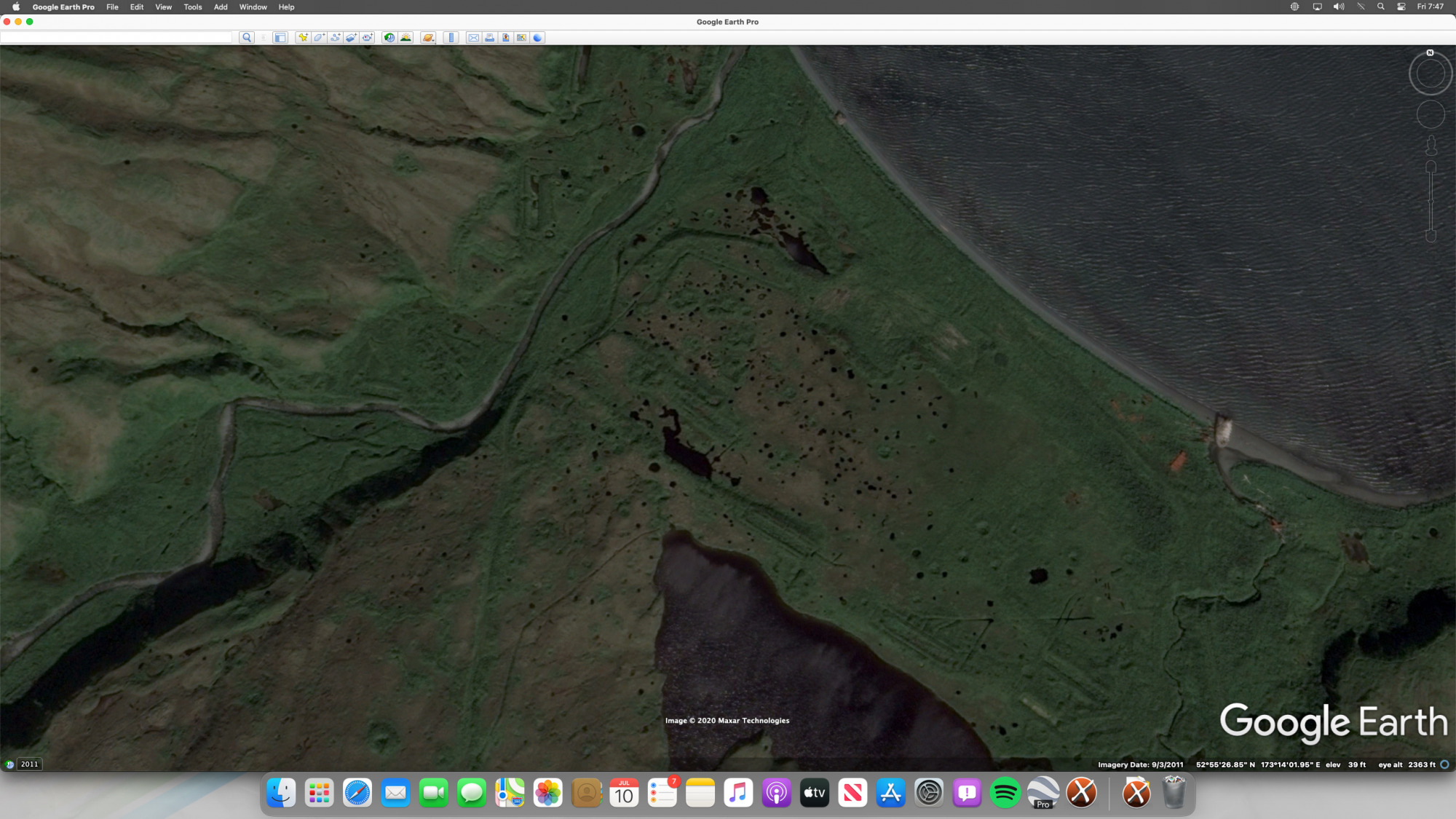Click the search magnifier button in toolbar

click(x=247, y=38)
